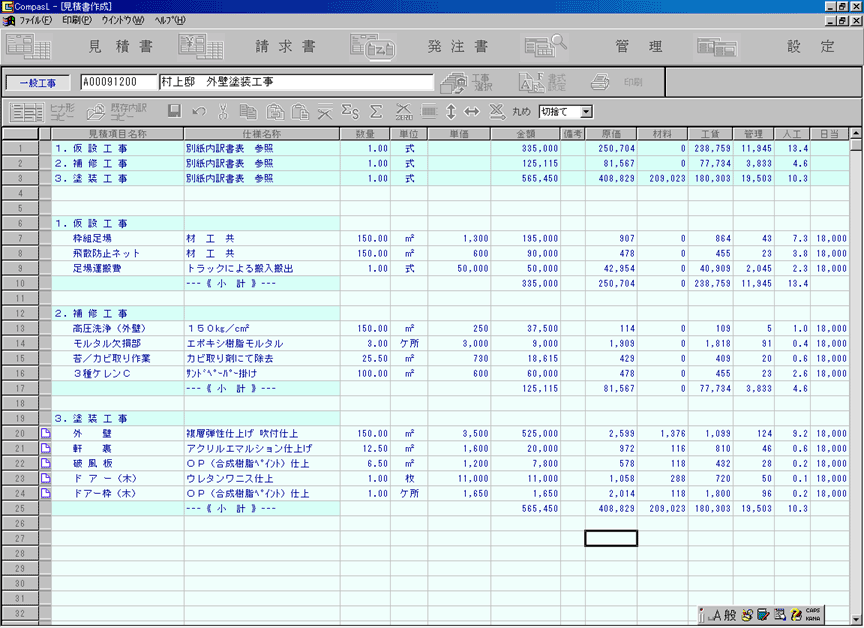
Task: Click the copy pages icon
Action: [248, 112]
